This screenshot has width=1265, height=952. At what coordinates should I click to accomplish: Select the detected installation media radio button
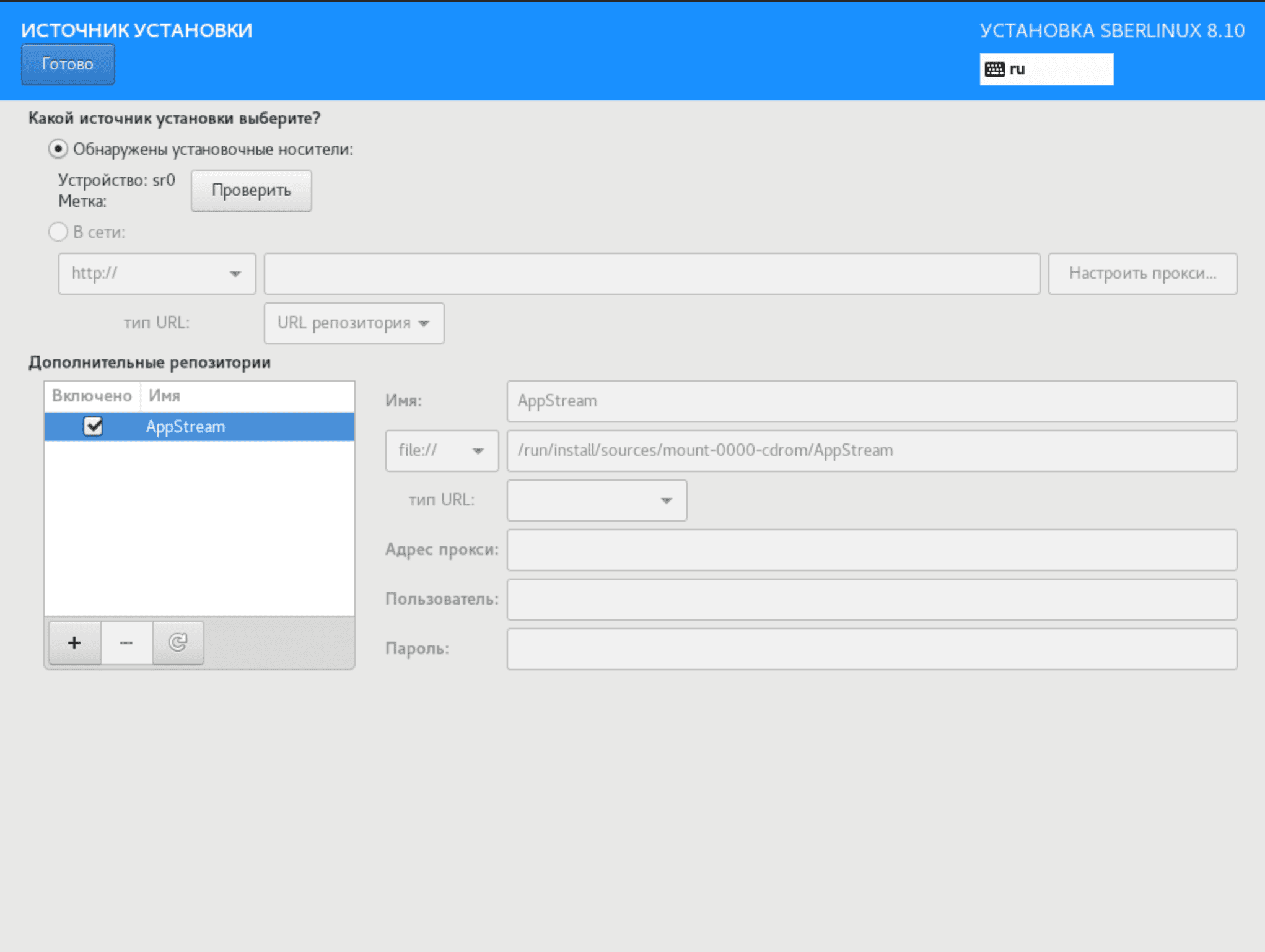point(58,149)
